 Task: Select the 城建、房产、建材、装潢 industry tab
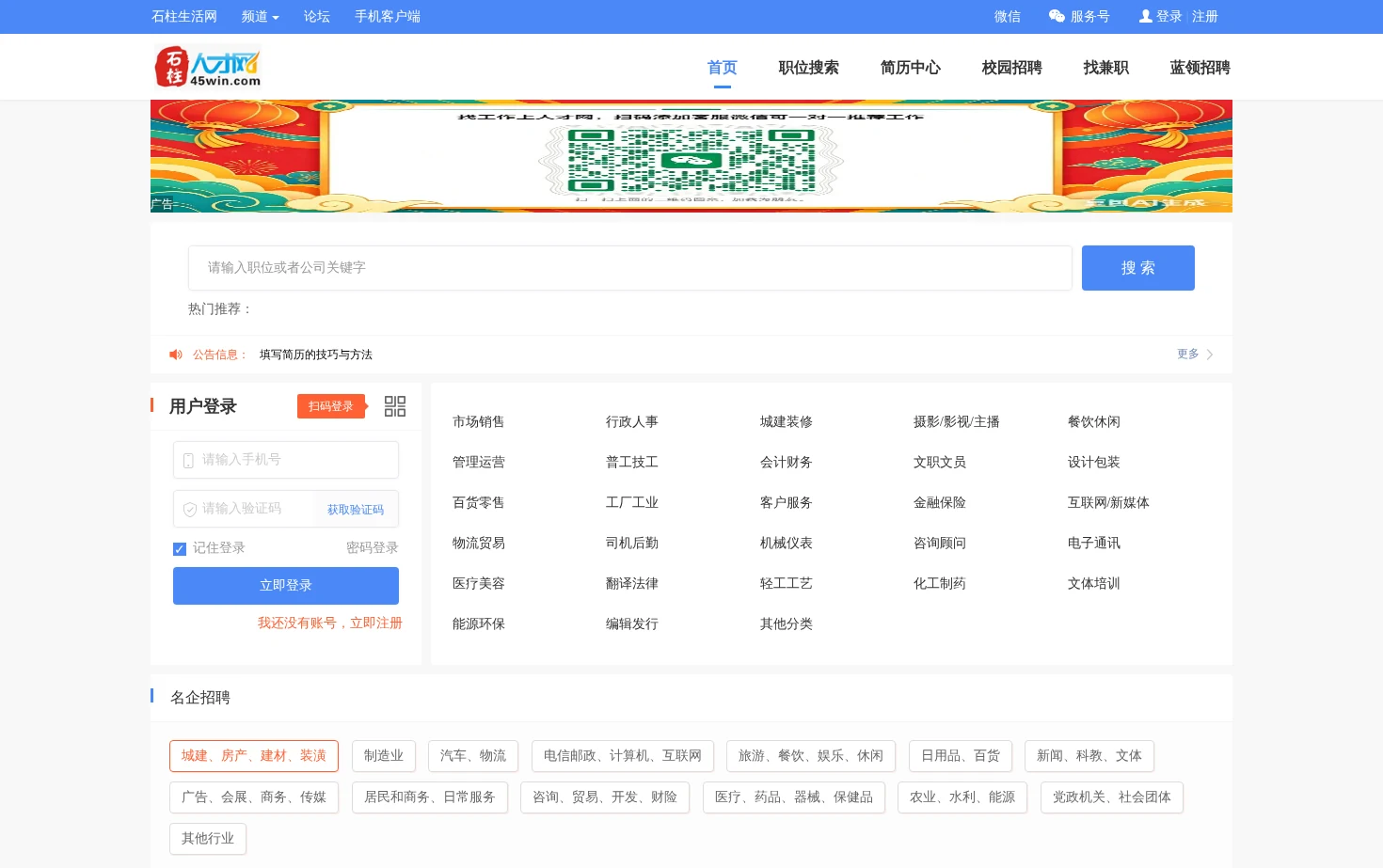pyautogui.click(x=254, y=756)
